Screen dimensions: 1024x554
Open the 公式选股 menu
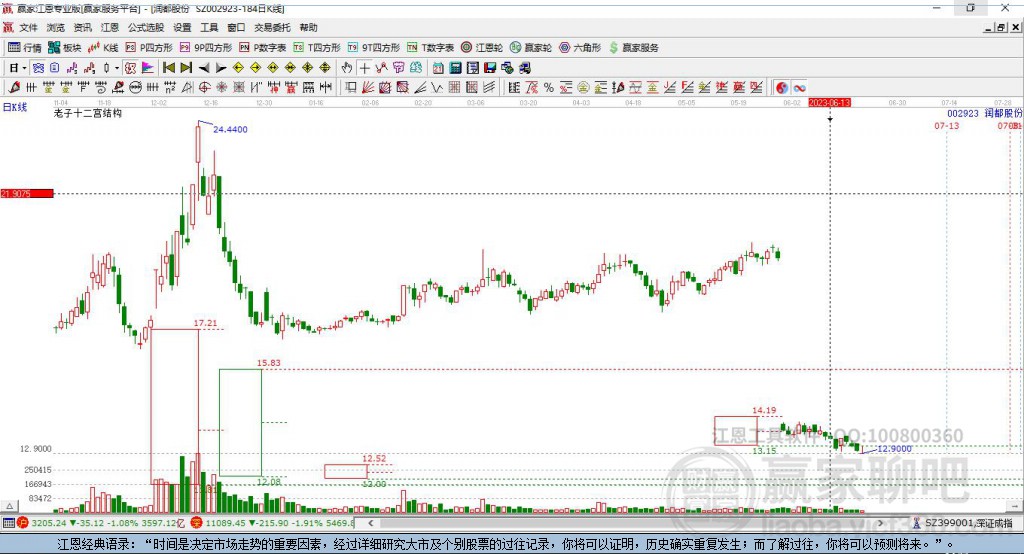pyautogui.click(x=146, y=27)
